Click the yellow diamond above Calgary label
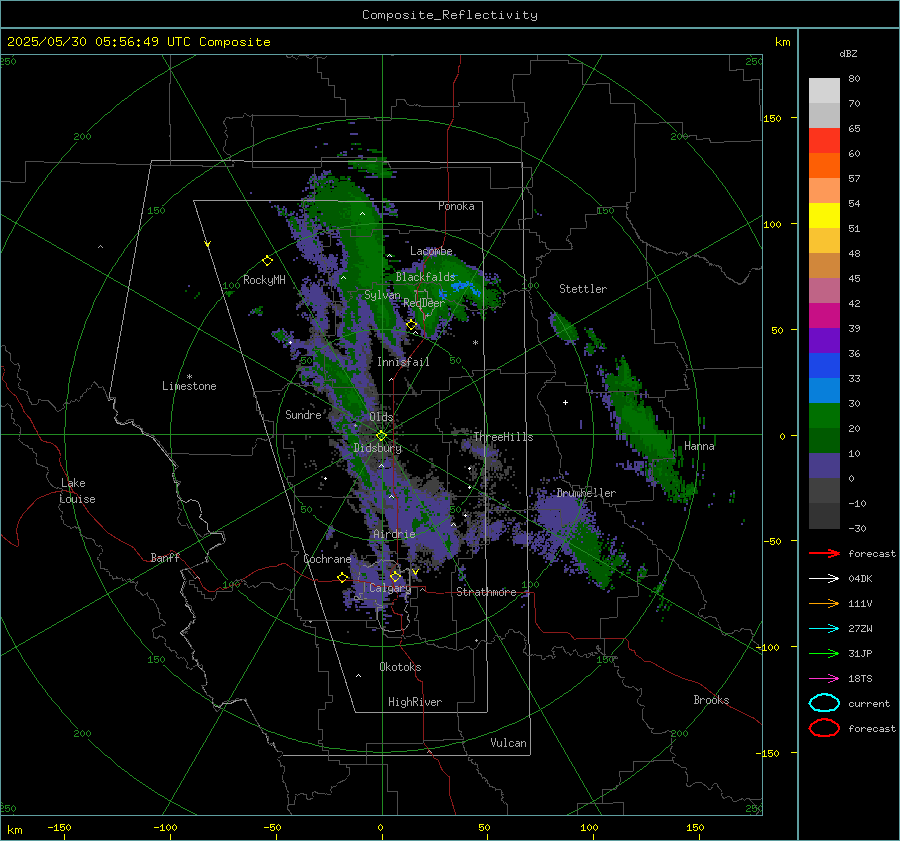The width and height of the screenshot is (900, 841). tap(395, 576)
